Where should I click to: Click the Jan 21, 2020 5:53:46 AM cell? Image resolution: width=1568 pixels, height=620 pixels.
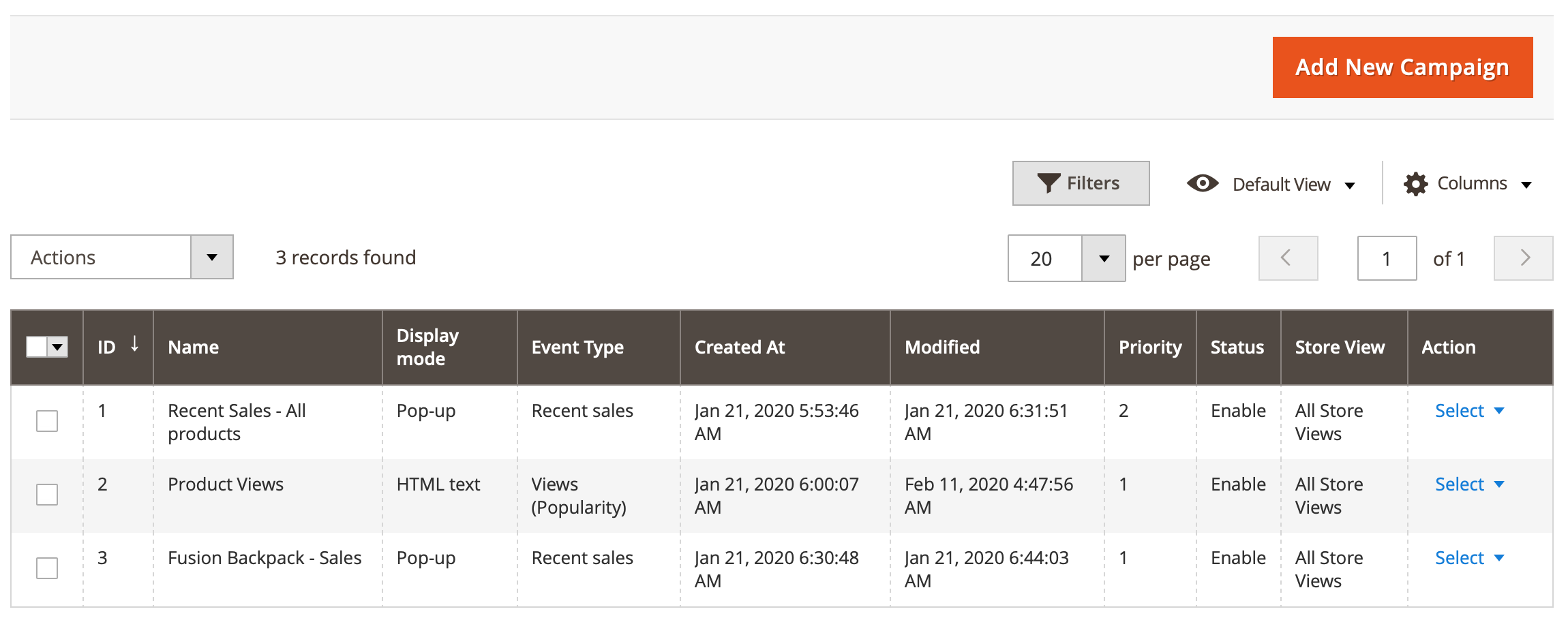point(777,422)
